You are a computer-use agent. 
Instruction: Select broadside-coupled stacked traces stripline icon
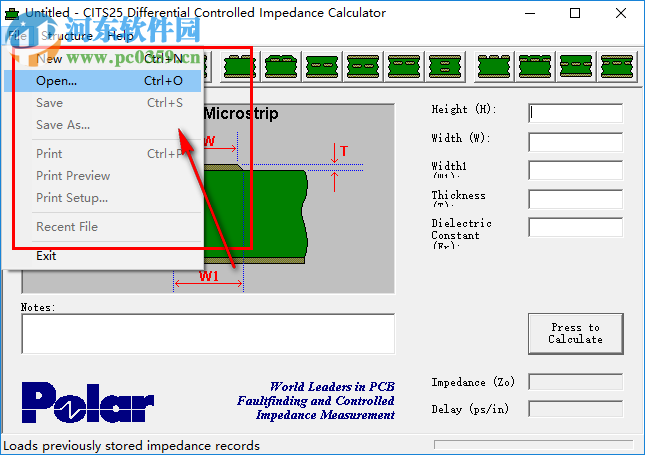pos(445,67)
